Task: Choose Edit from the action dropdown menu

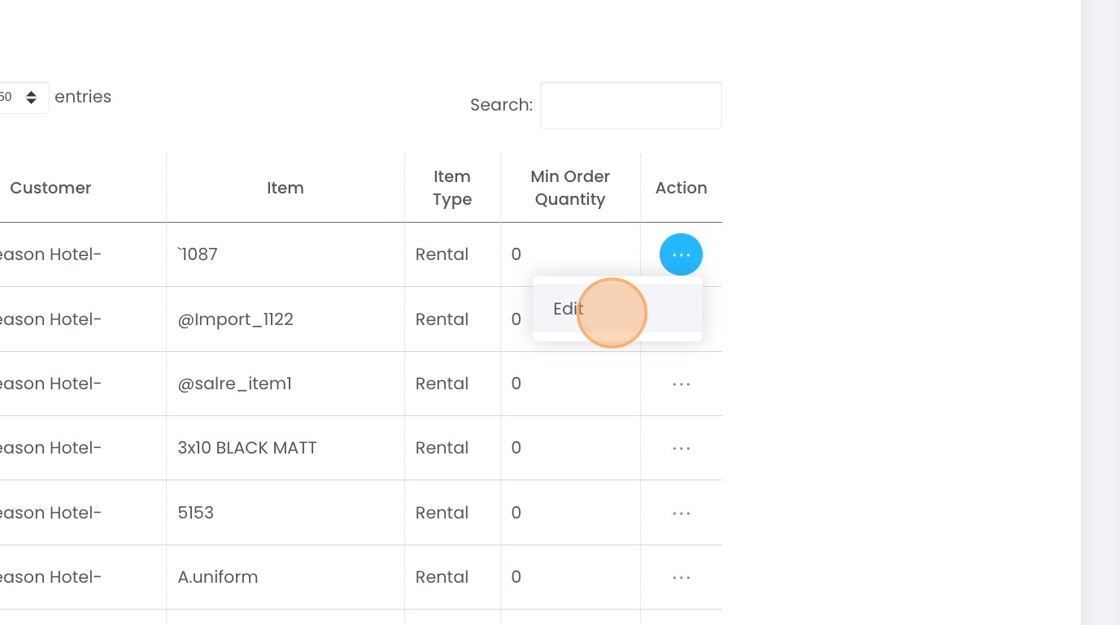Action: 568,309
